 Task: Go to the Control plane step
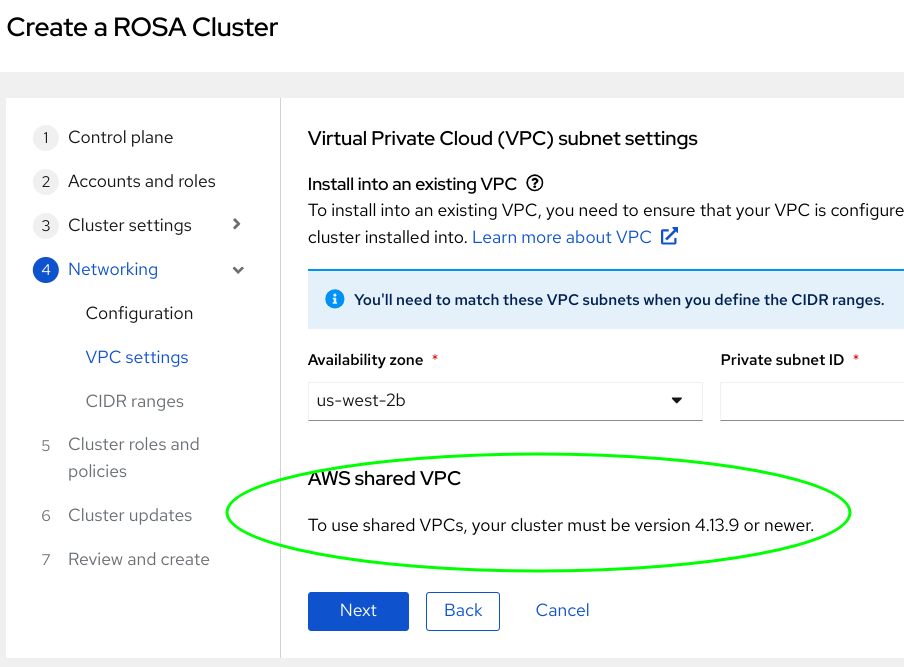click(x=120, y=138)
